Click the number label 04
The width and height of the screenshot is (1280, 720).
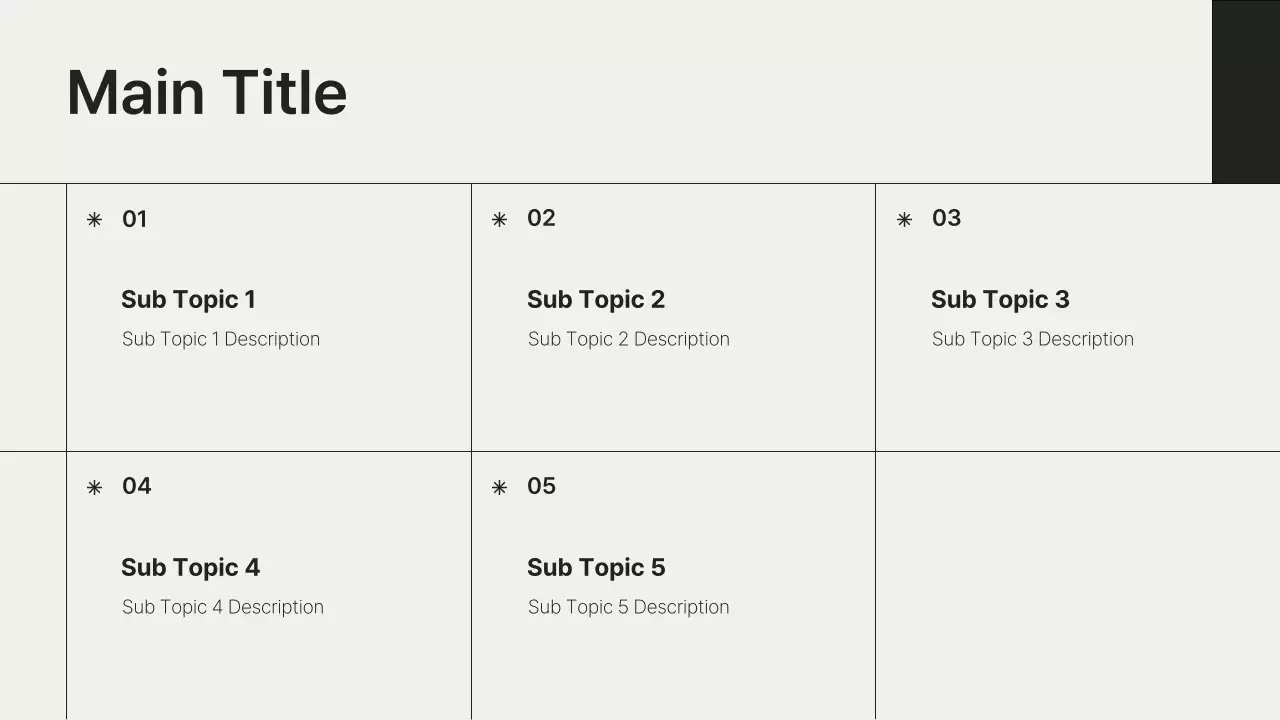coord(137,486)
